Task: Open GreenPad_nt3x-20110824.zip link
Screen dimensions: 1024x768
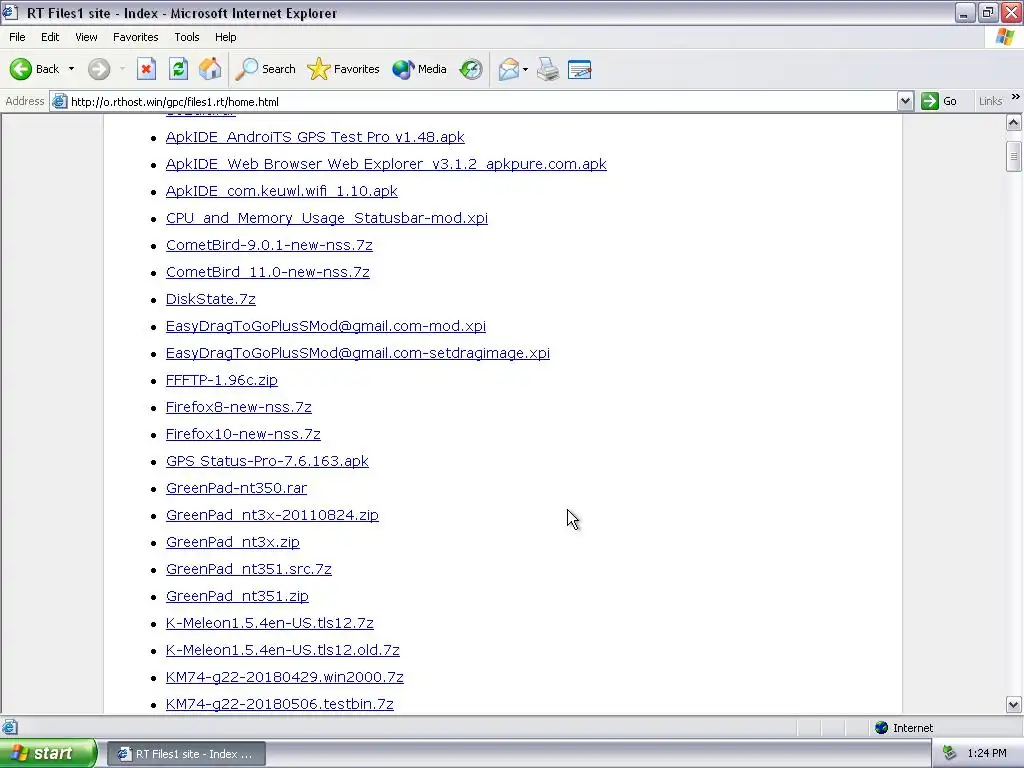Action: point(272,515)
